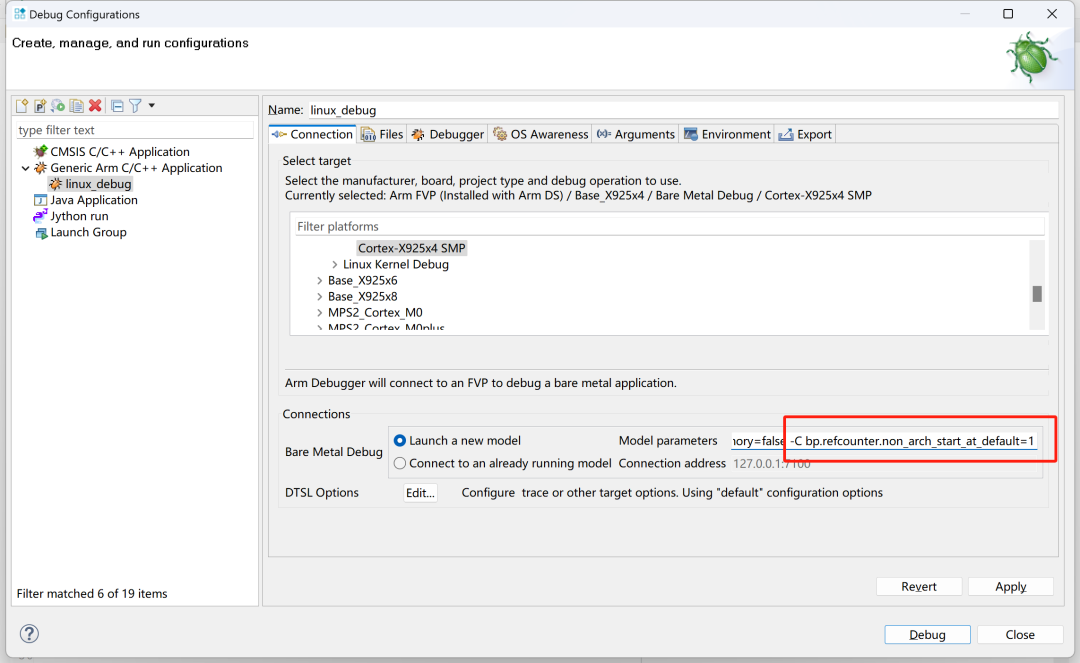Collapse all configurations in the tree
This screenshot has height=663, width=1080.
117,106
